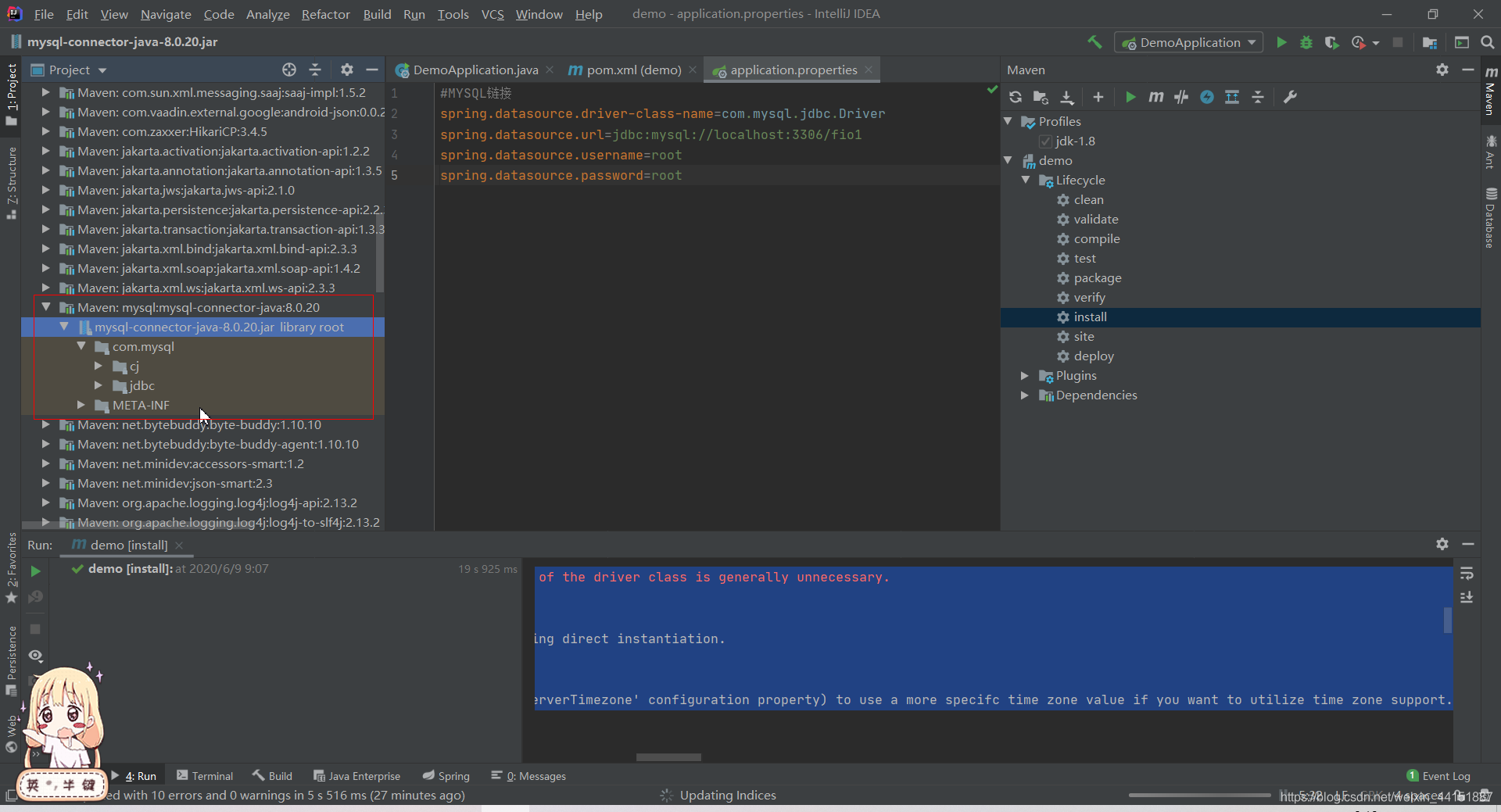Open the Spring tool window
This screenshot has height=812, width=1501.
(446, 776)
